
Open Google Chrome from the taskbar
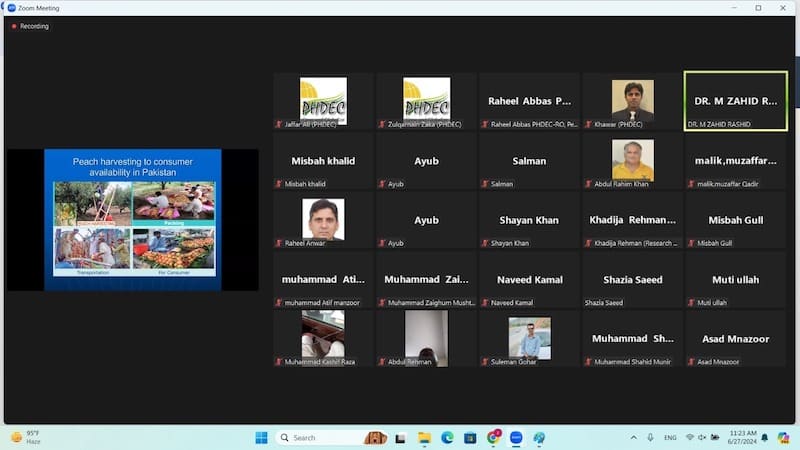(x=493, y=438)
